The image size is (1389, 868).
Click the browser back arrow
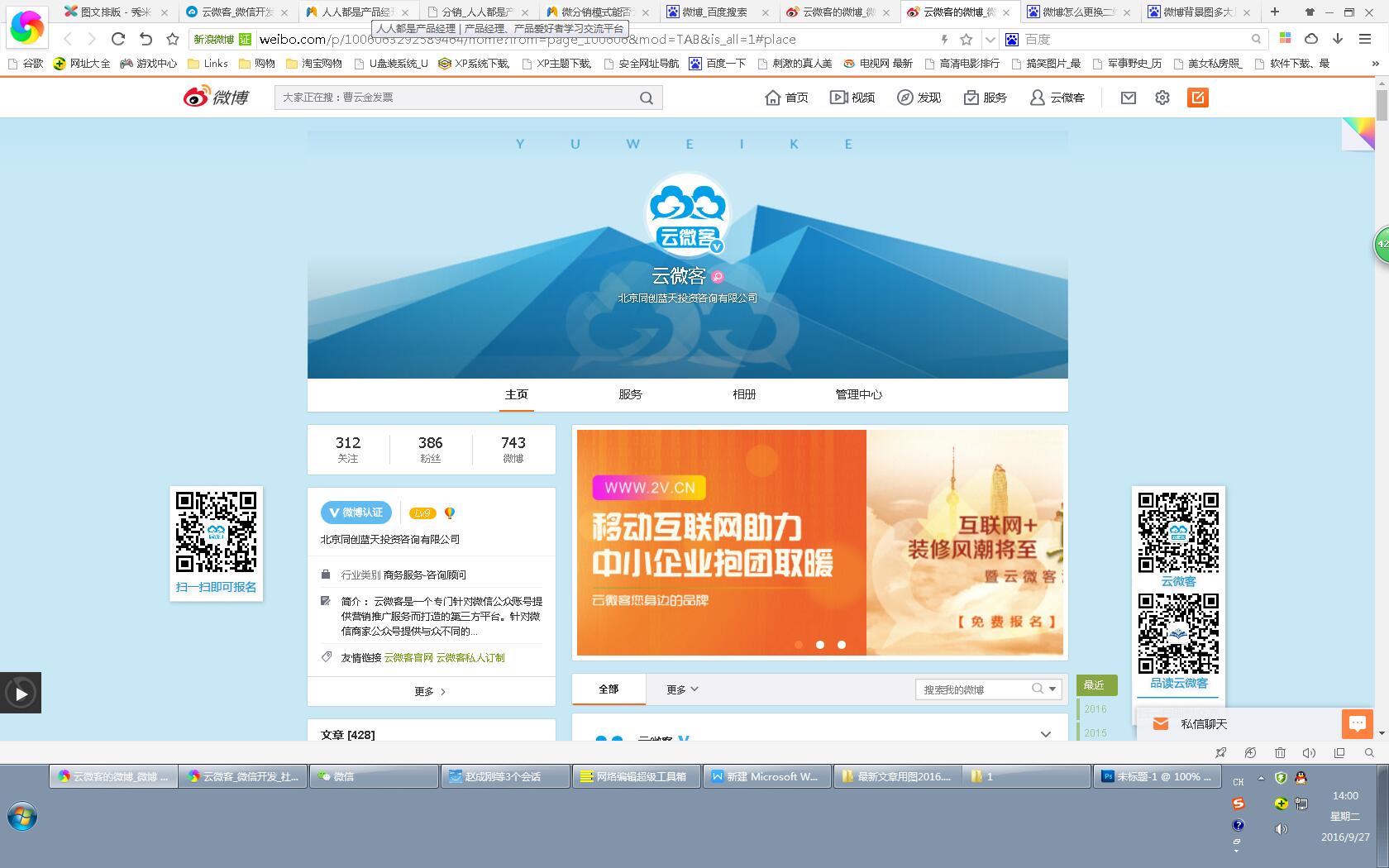[x=68, y=39]
